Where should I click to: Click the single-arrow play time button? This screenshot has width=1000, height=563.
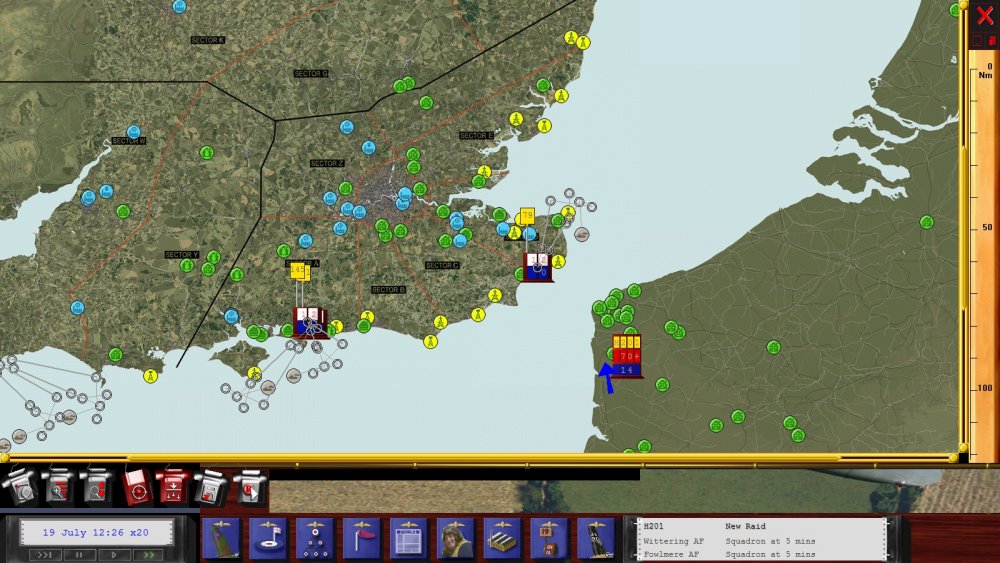click(114, 555)
